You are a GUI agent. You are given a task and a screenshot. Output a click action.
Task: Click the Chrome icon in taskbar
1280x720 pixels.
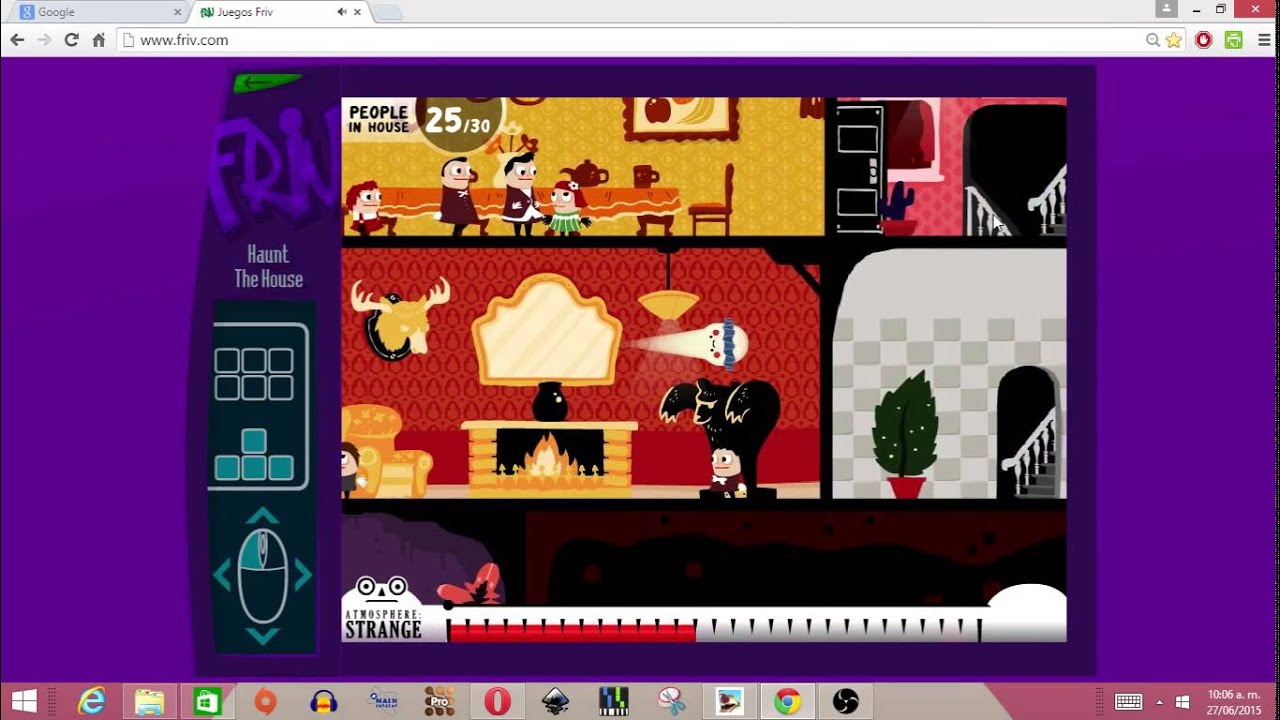[x=787, y=701]
